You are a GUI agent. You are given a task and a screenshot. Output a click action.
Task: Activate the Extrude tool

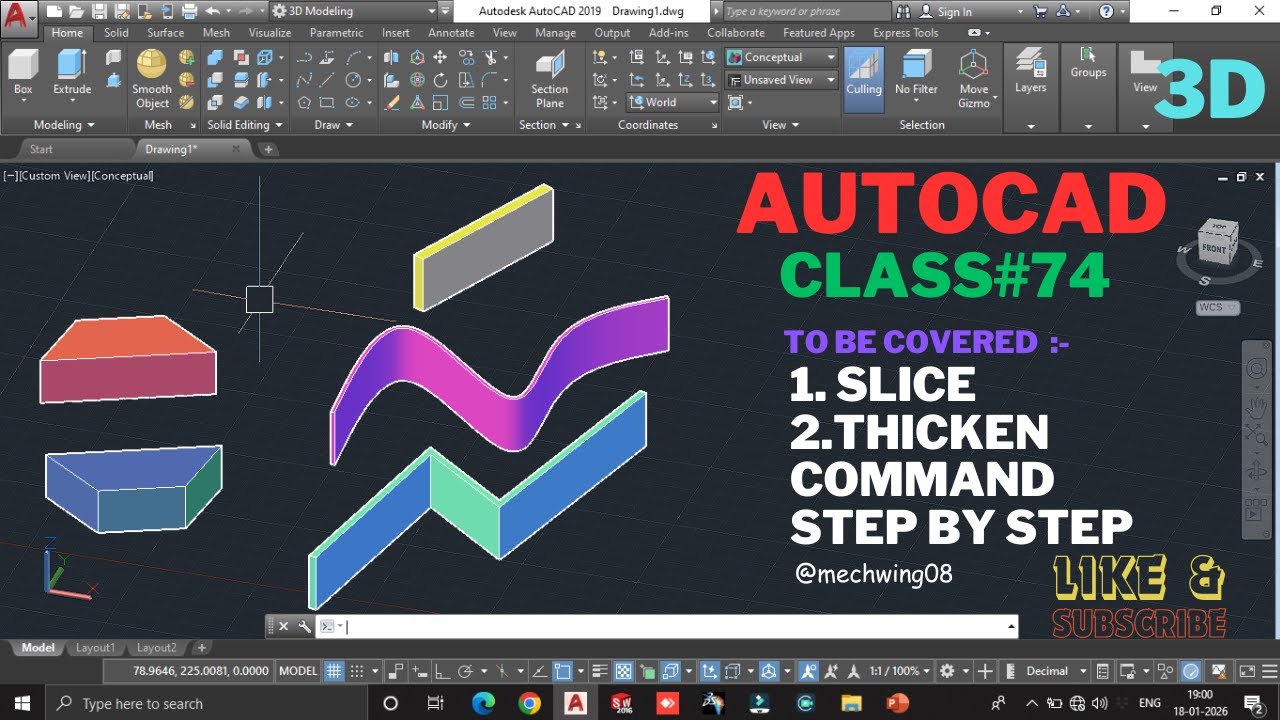[x=72, y=73]
